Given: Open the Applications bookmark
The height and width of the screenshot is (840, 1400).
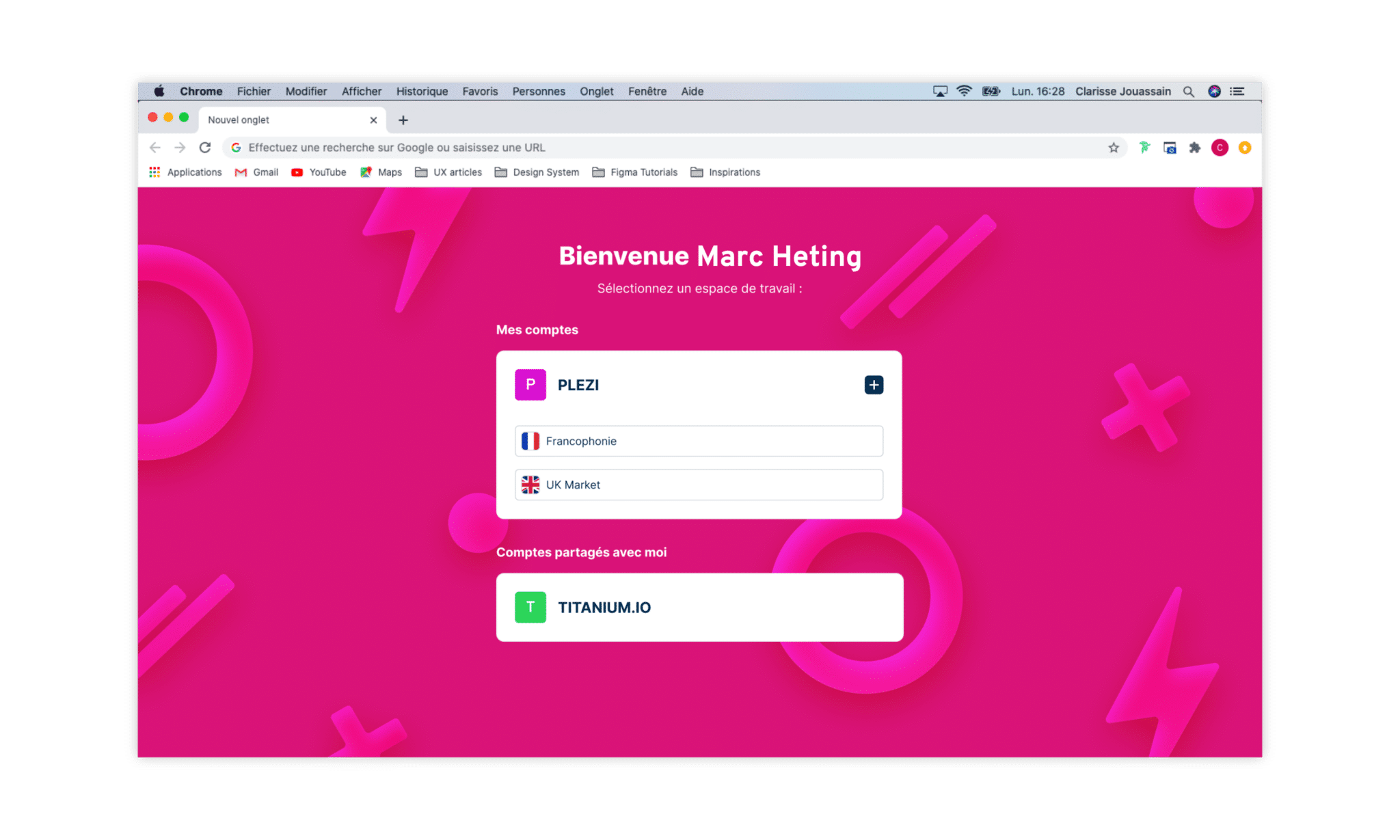Looking at the screenshot, I should (x=185, y=172).
